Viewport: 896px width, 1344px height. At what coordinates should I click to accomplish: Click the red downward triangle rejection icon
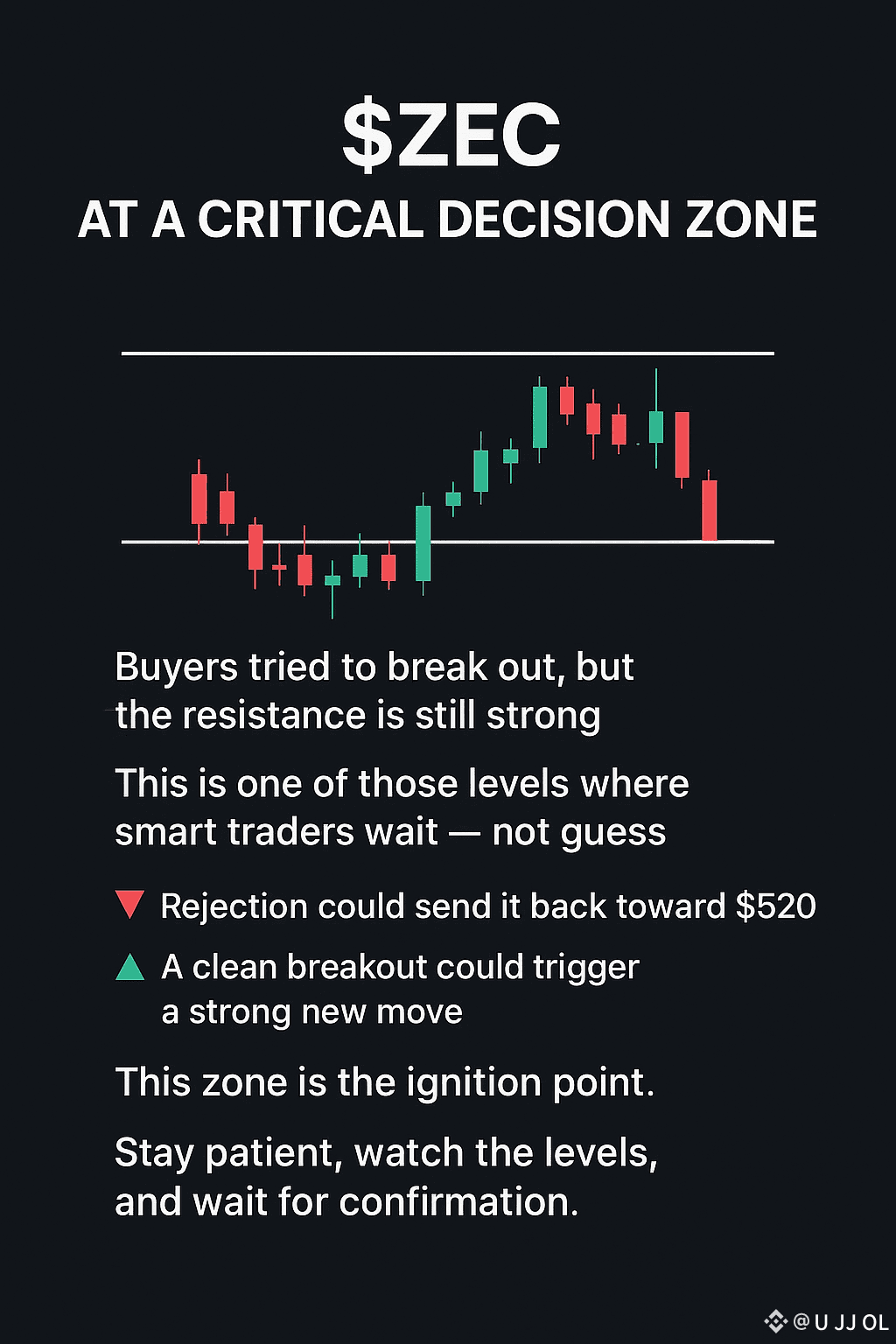point(129,905)
